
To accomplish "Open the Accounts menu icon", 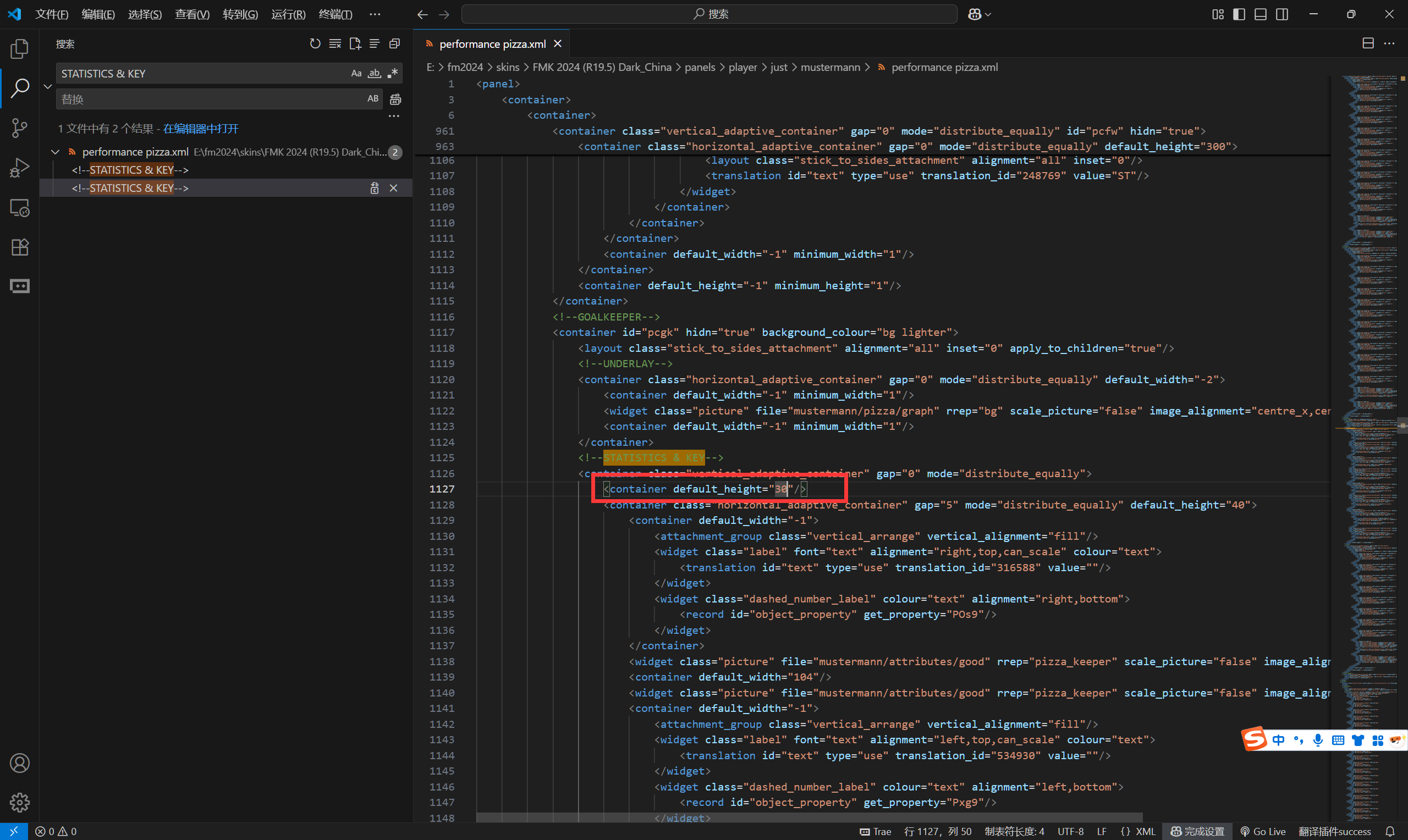I will point(20,763).
